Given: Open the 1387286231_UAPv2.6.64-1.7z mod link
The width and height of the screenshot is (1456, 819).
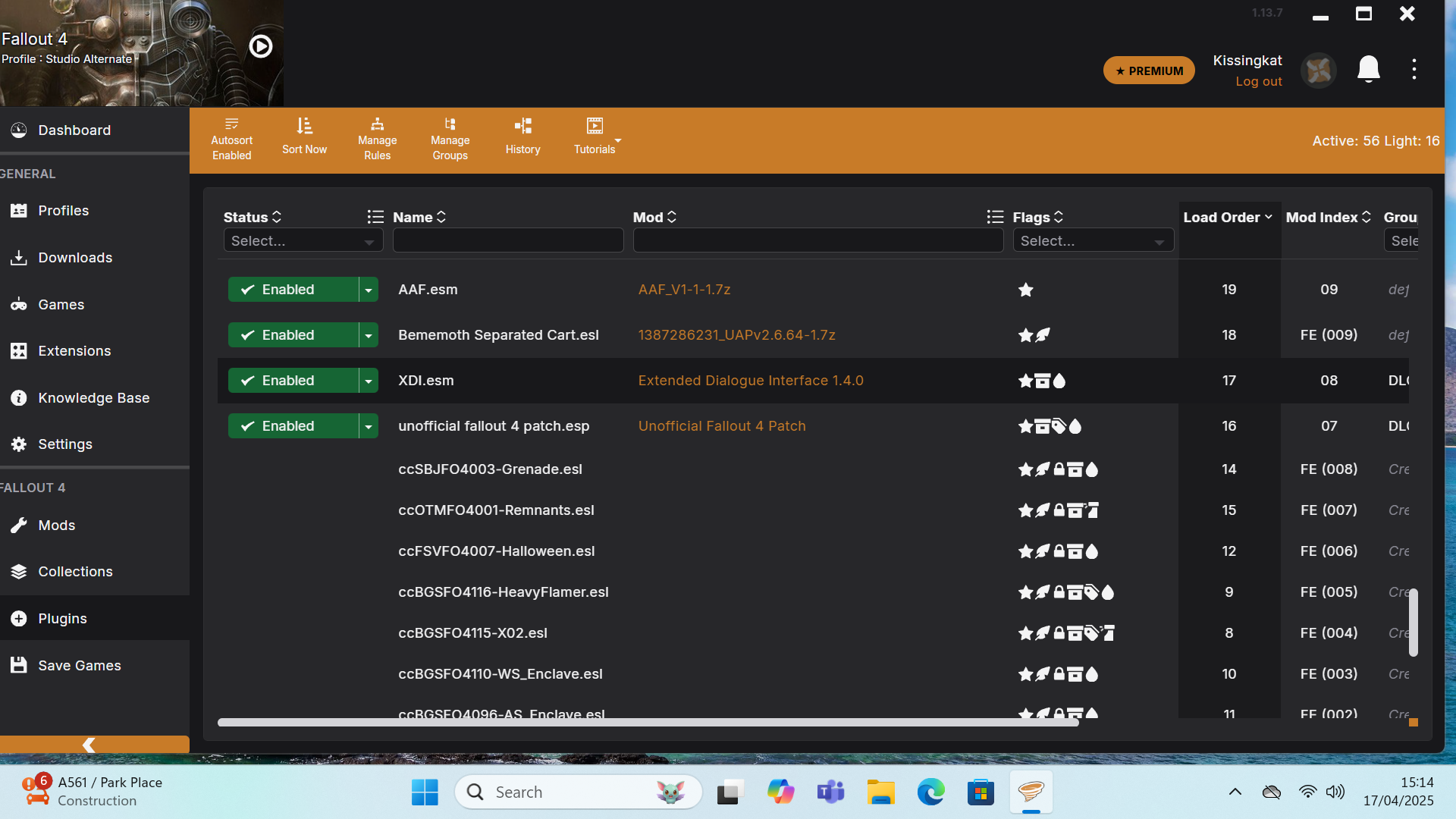Looking at the screenshot, I should [736, 335].
